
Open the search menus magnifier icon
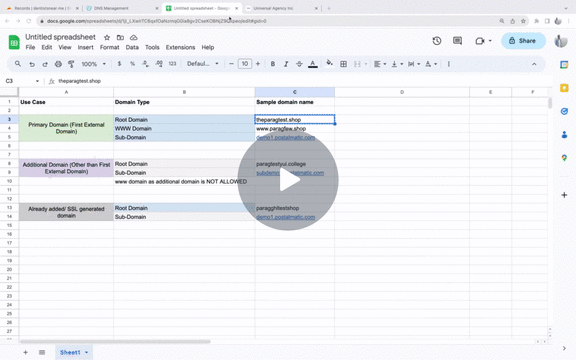18,64
